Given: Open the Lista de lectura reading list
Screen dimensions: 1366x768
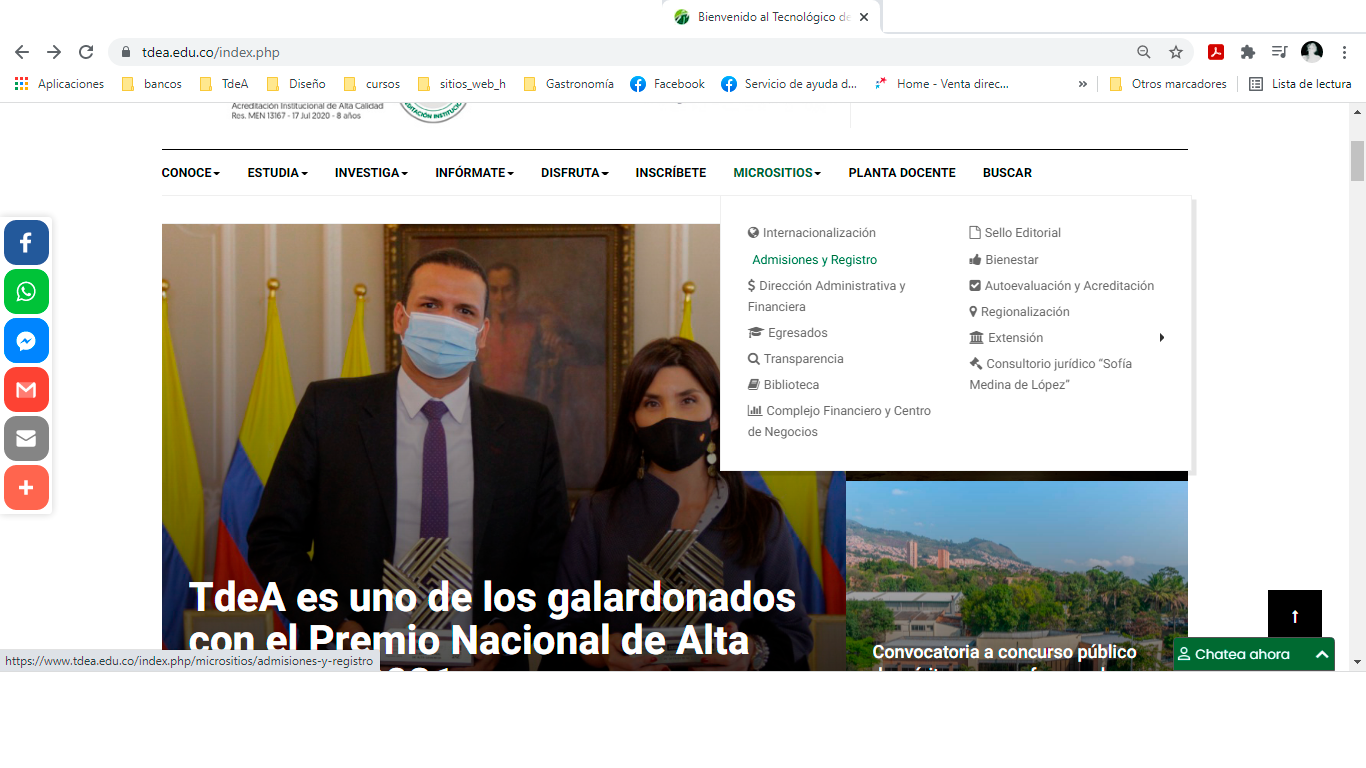Looking at the screenshot, I should 1300,84.
